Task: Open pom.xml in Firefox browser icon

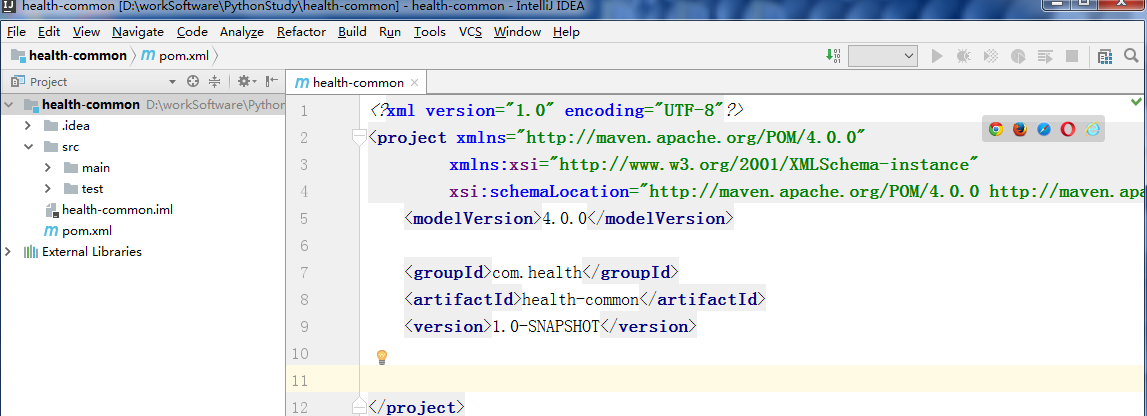Action: coord(1020,129)
